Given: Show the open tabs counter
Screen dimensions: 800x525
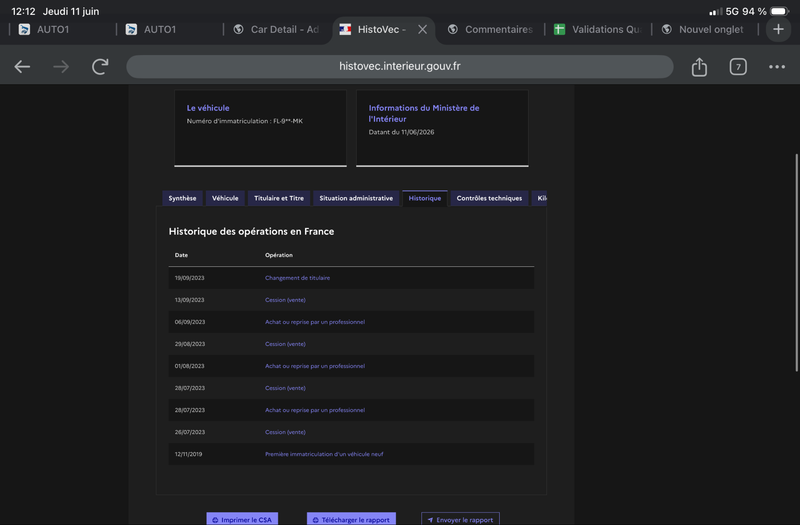Looking at the screenshot, I should 738,66.
